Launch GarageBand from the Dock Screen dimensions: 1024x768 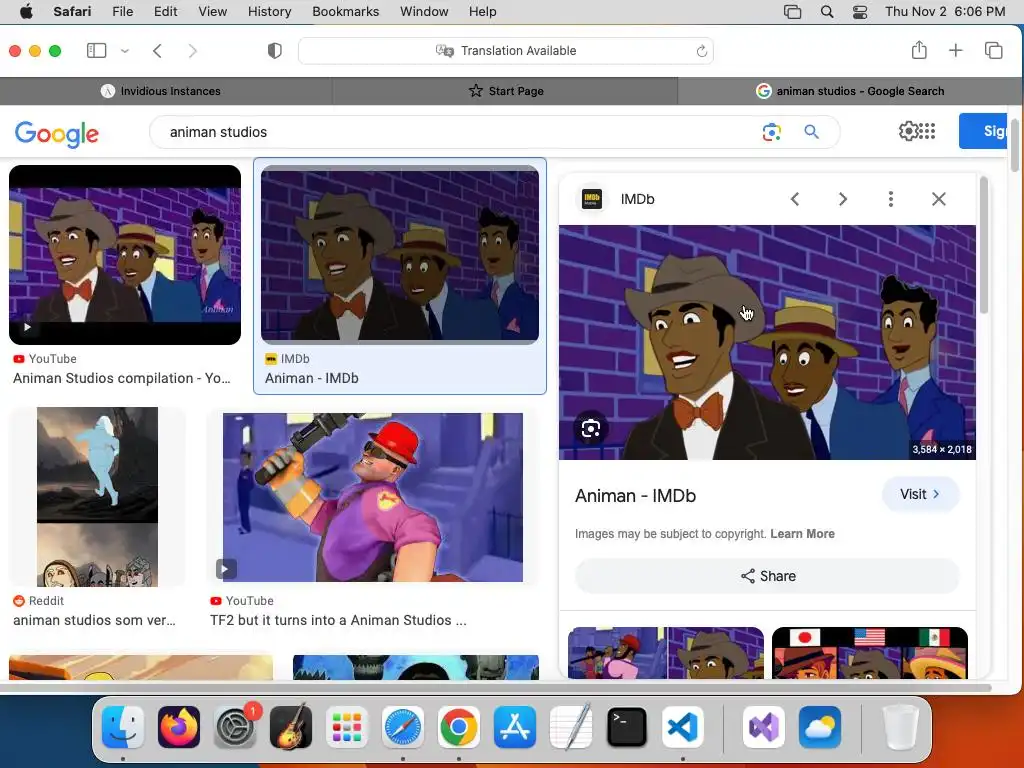pyautogui.click(x=291, y=727)
